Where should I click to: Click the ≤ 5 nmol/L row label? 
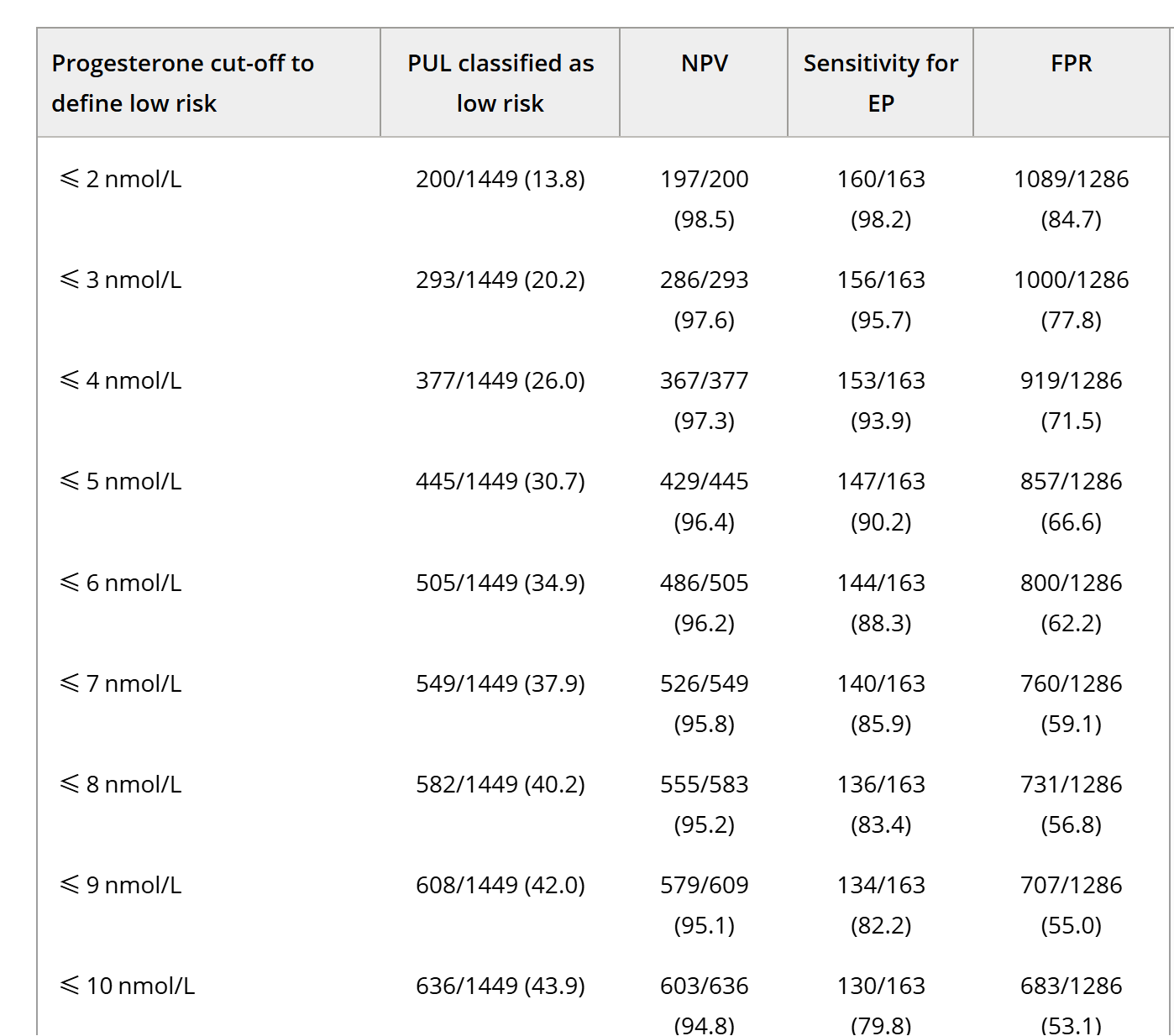pos(121,481)
